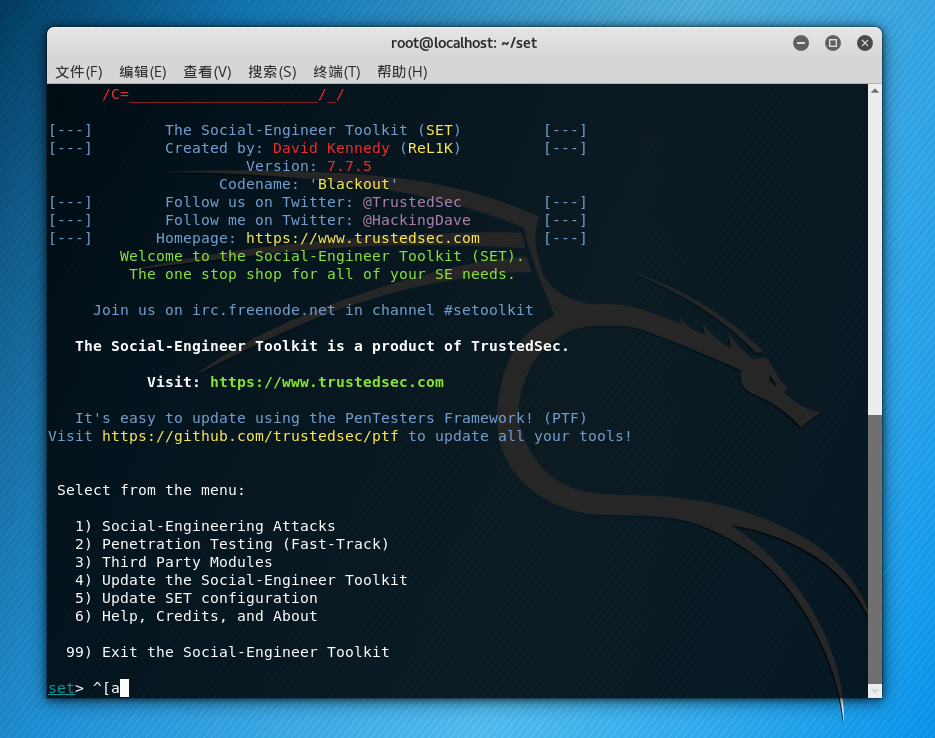This screenshot has height=738, width=935.
Task: Open the 文件(F) menu
Action: click(79, 72)
